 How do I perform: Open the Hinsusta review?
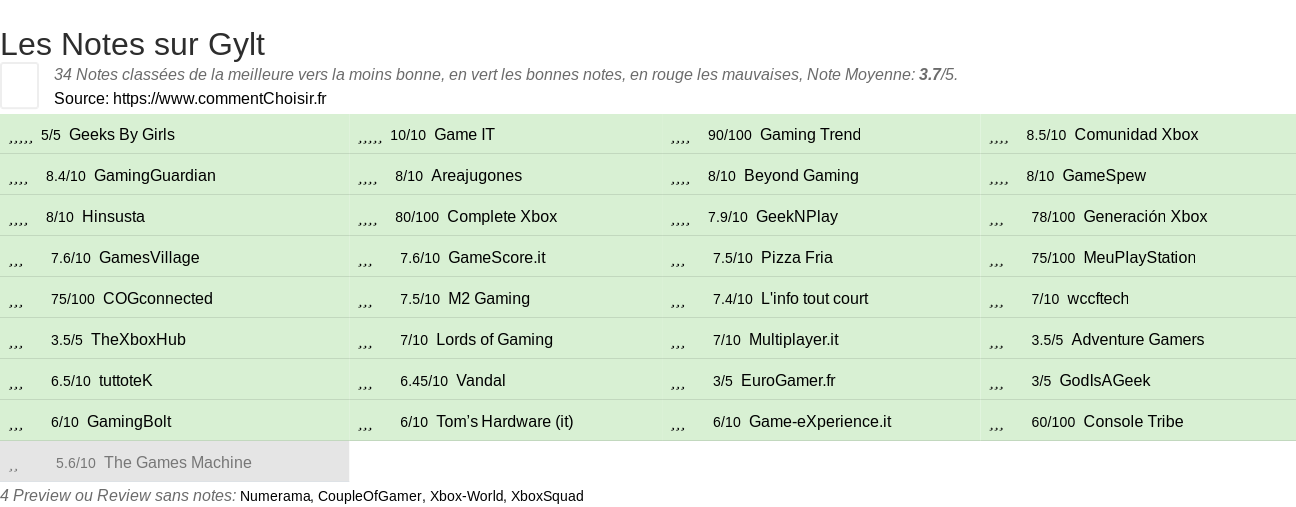click(113, 216)
